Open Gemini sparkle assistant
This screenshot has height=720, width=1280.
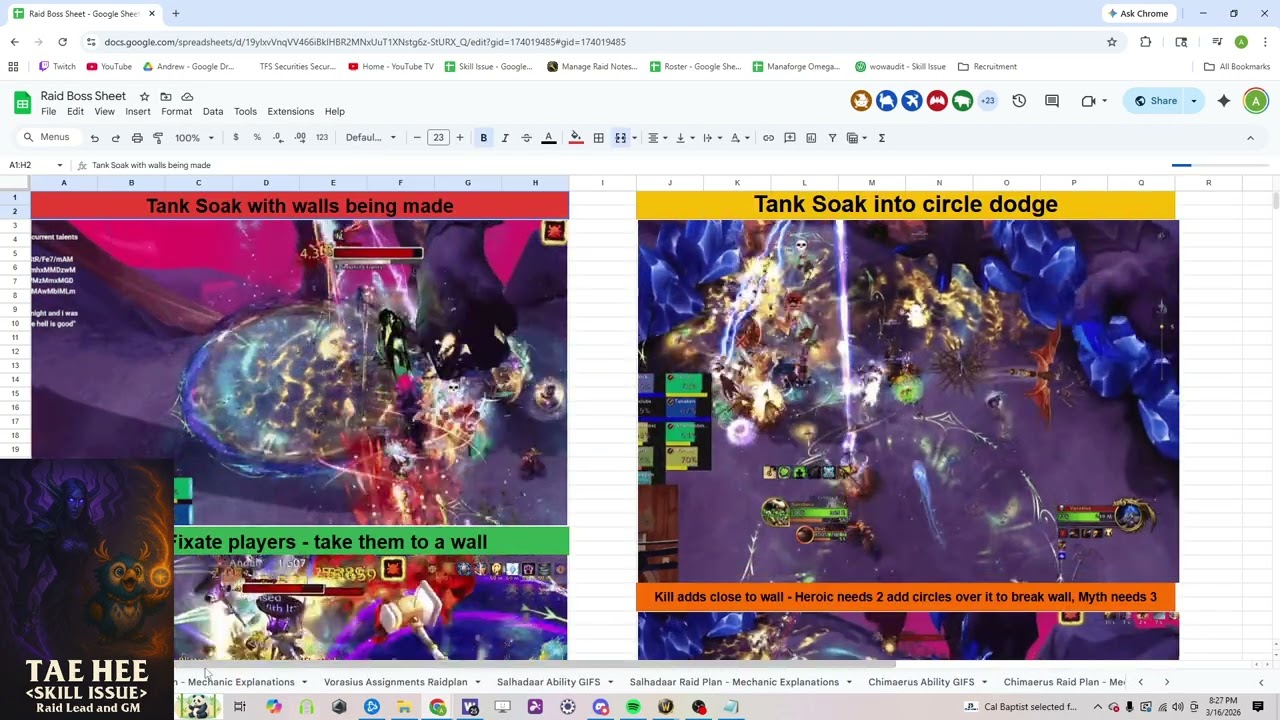coord(1224,101)
